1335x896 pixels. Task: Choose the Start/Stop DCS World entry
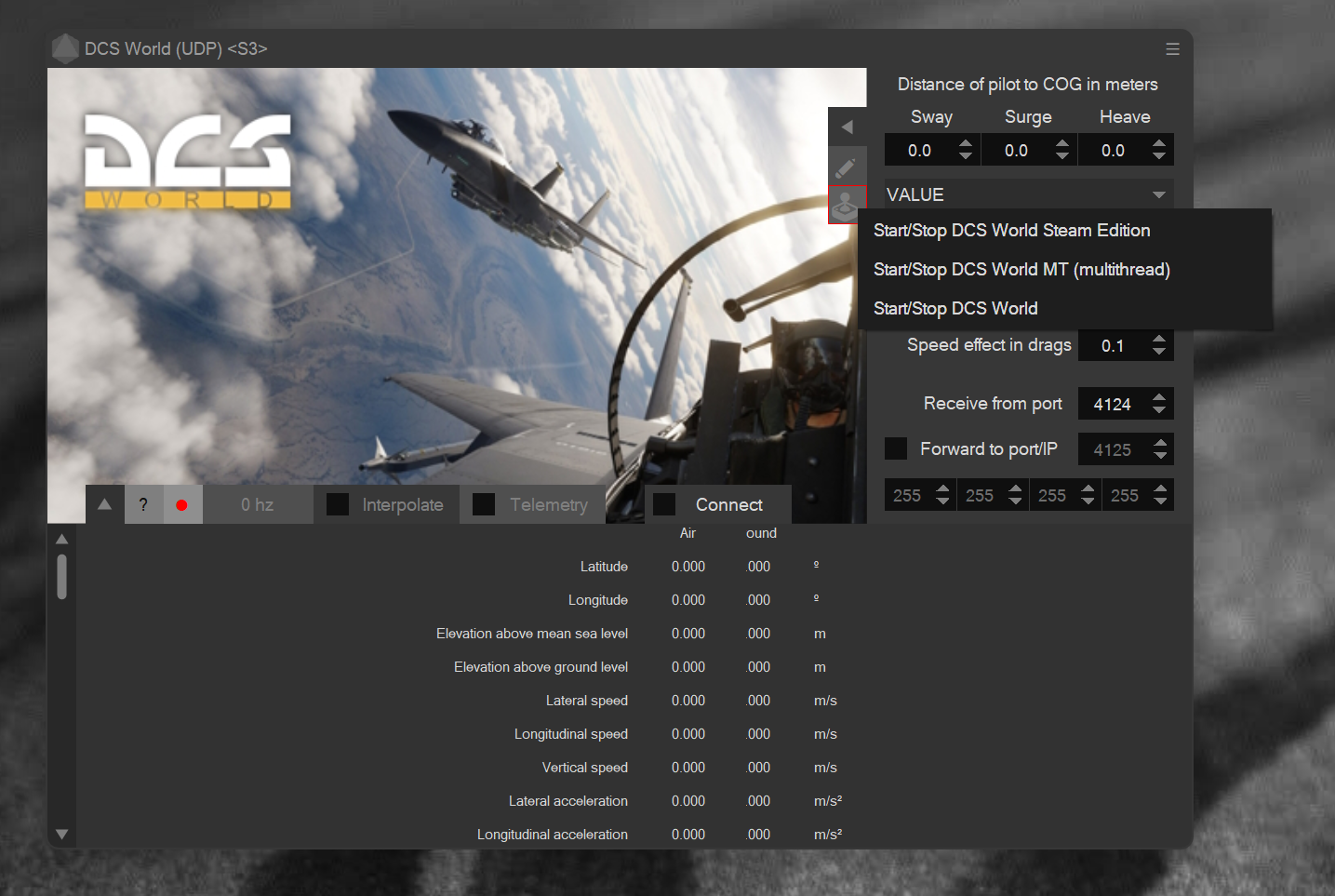coord(955,309)
